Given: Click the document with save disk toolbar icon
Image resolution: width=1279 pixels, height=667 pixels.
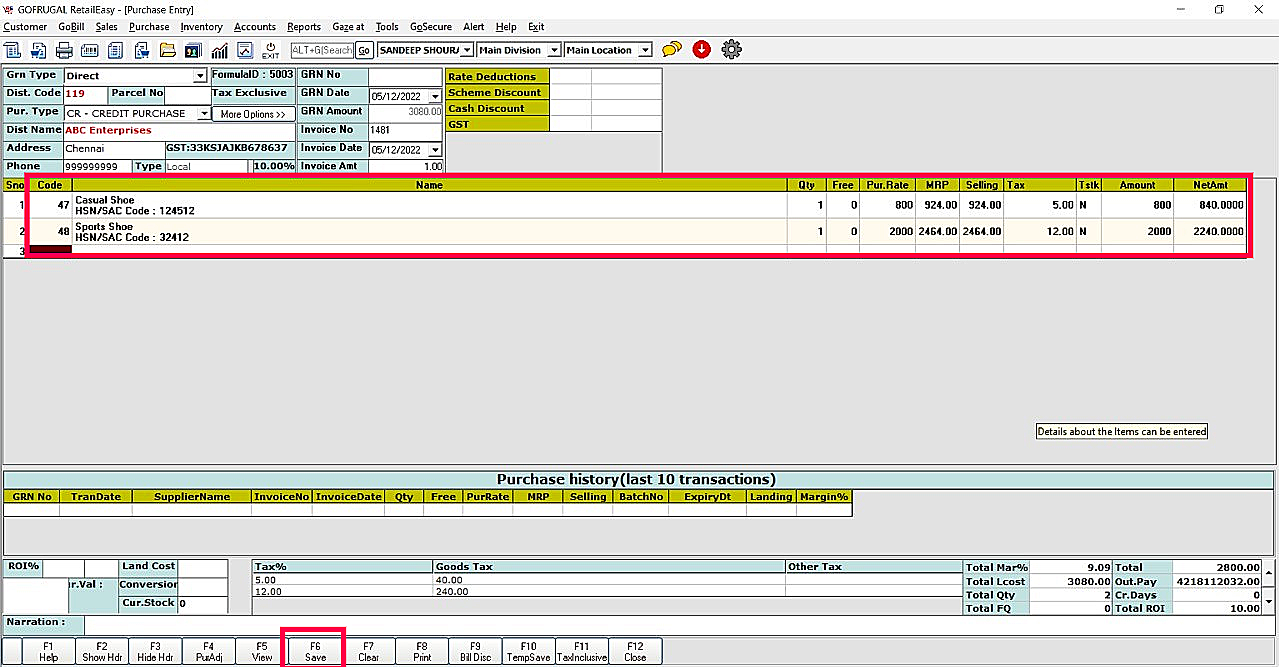Looking at the screenshot, I should point(140,50).
